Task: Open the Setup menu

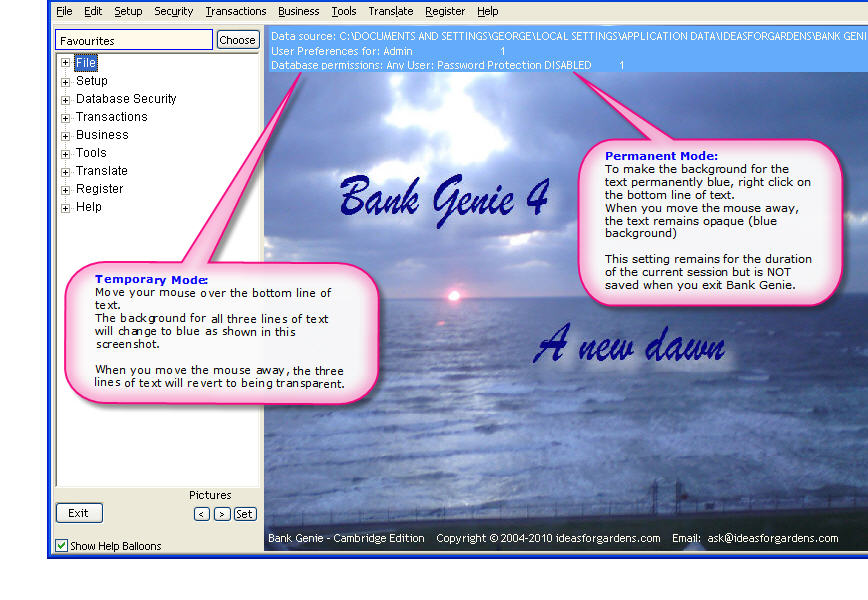Action: (x=128, y=11)
